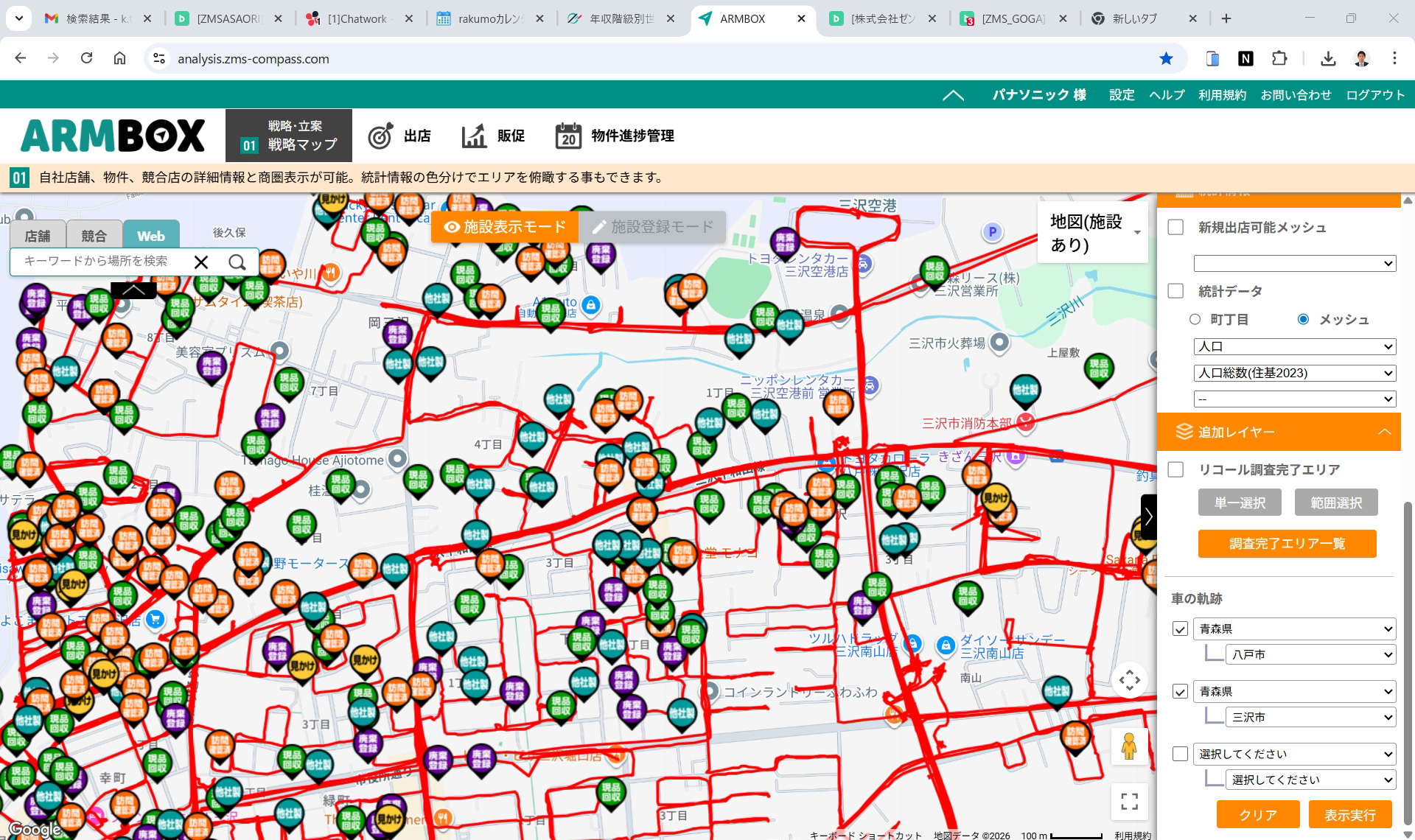1415x840 pixels.
Task: Click the 物件進捗管理 calendar icon
Action: click(x=567, y=136)
